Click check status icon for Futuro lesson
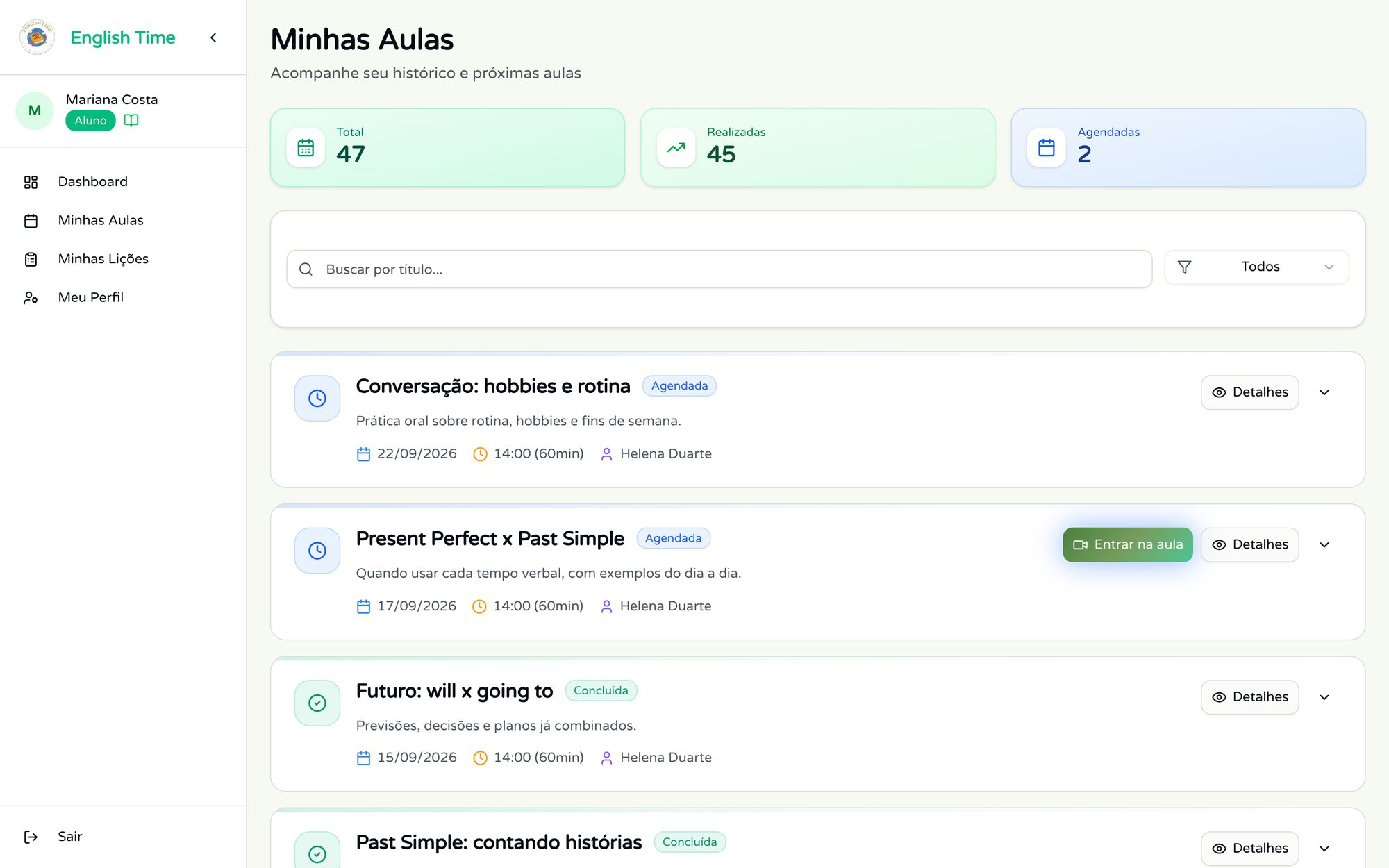The height and width of the screenshot is (868, 1389). pyautogui.click(x=317, y=703)
